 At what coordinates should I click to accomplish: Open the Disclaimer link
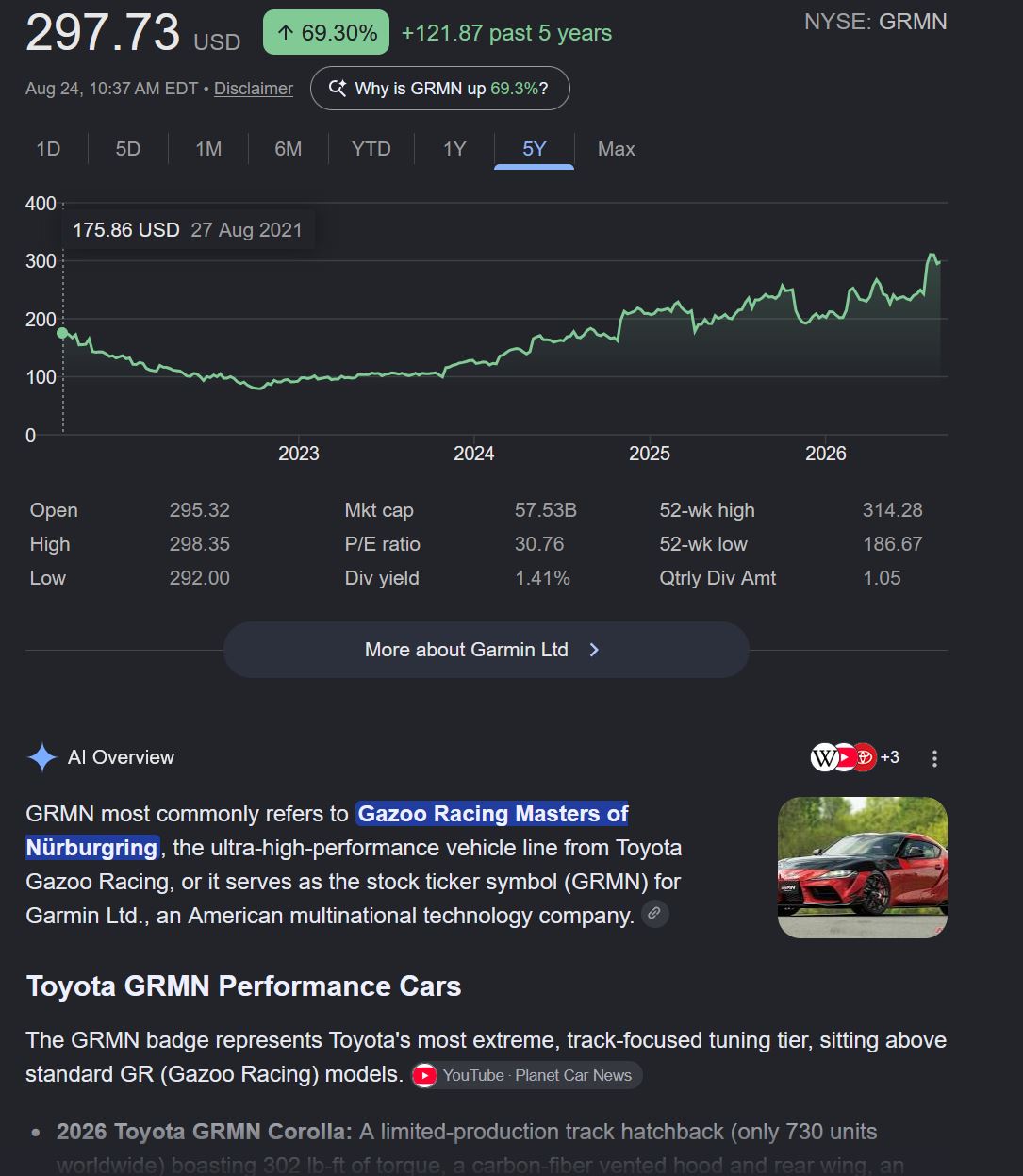[x=254, y=89]
